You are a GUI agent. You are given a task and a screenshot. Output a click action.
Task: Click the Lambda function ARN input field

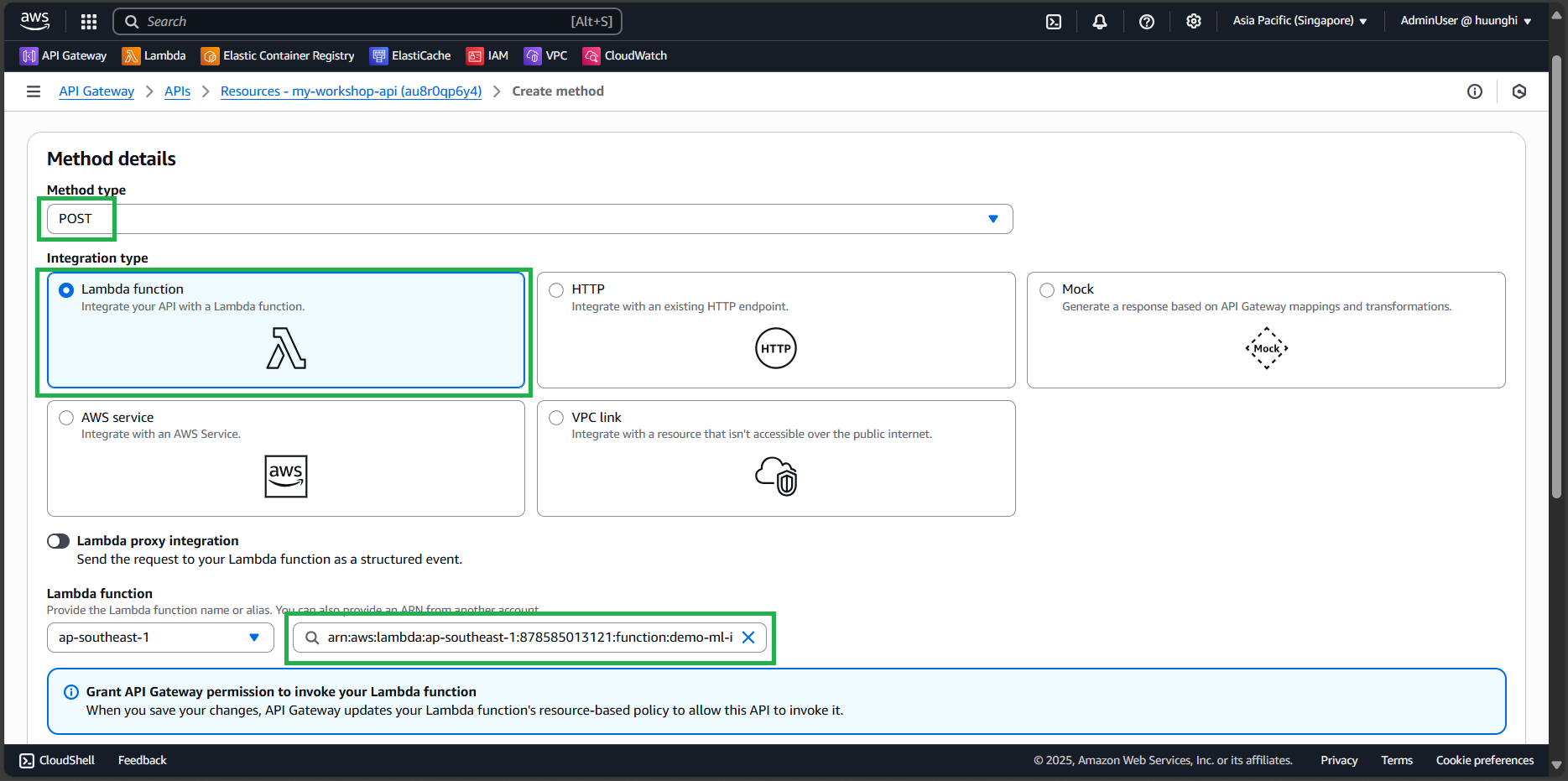tap(529, 638)
